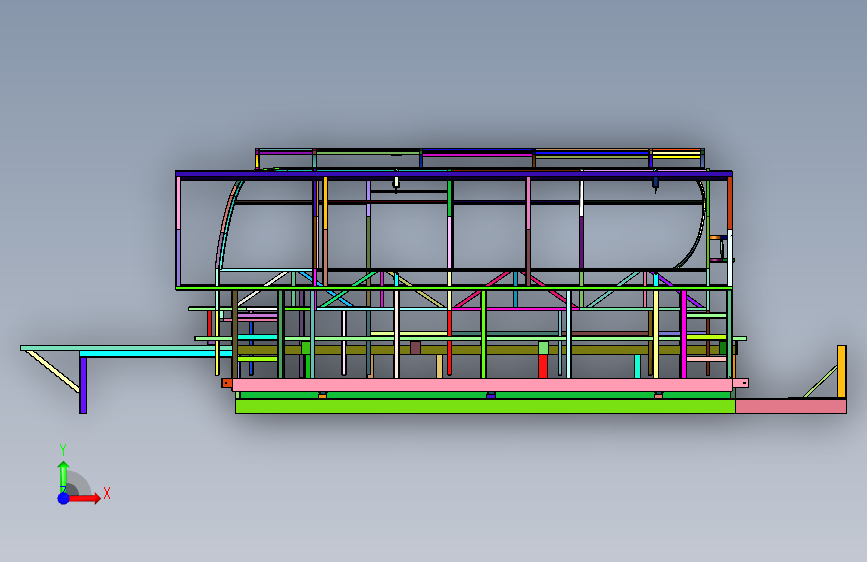The width and height of the screenshot is (867, 562).
Task: Select the cream diagonal brace under left platform
Action: point(53,371)
